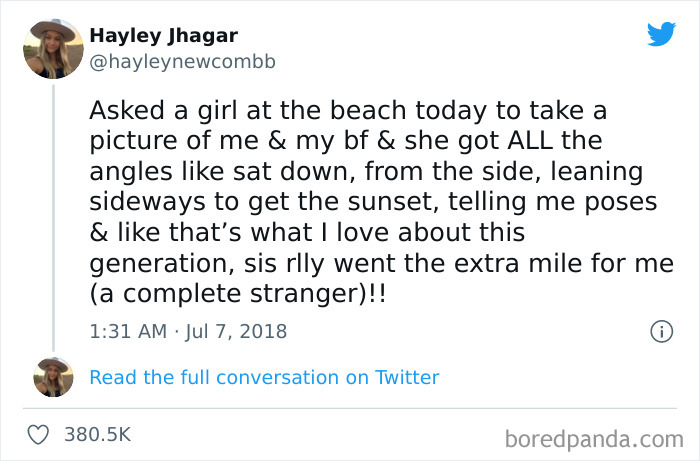Open Hayley Jhagar's large profile avatar

(53, 48)
